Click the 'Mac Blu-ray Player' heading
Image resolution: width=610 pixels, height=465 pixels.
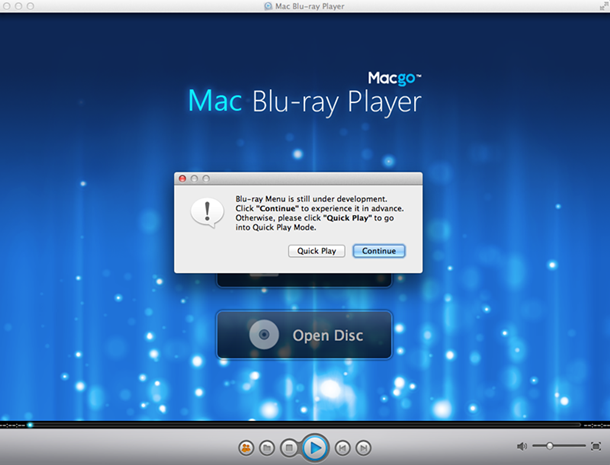305,102
